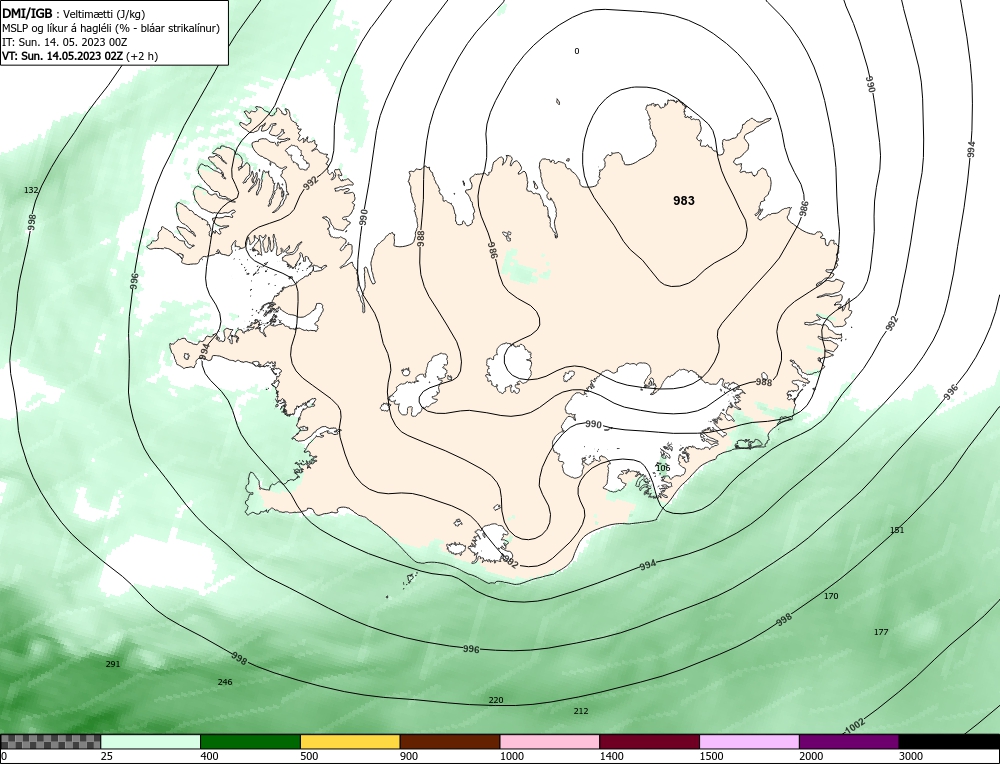
Task: Select the CAPE value 212
Action: pyautogui.click(x=581, y=711)
